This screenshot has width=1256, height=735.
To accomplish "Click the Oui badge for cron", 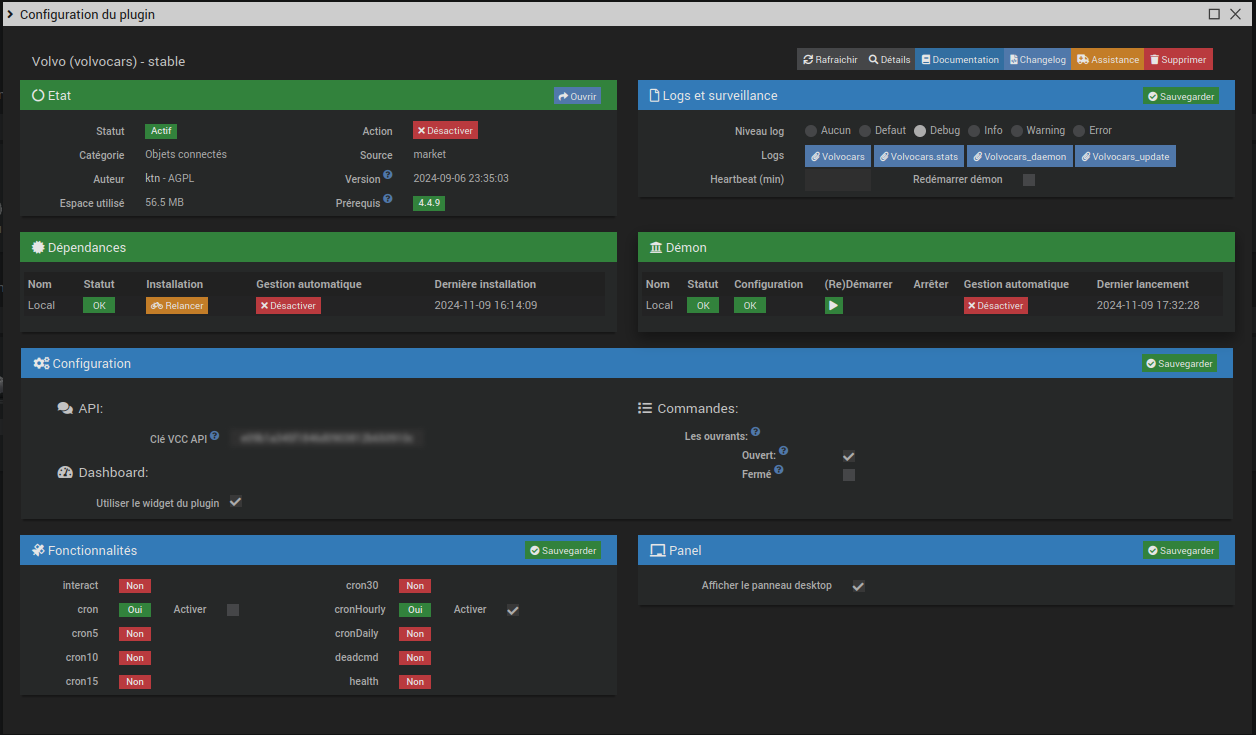I will pyautogui.click(x=135, y=610).
